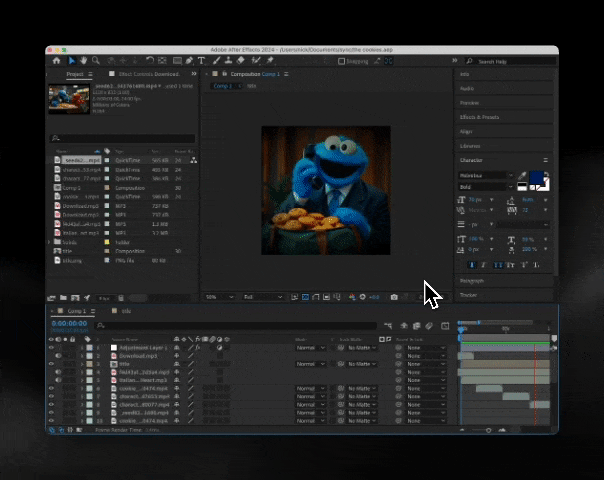Select the Rotation tool
604x480 pixels.
(150, 60)
